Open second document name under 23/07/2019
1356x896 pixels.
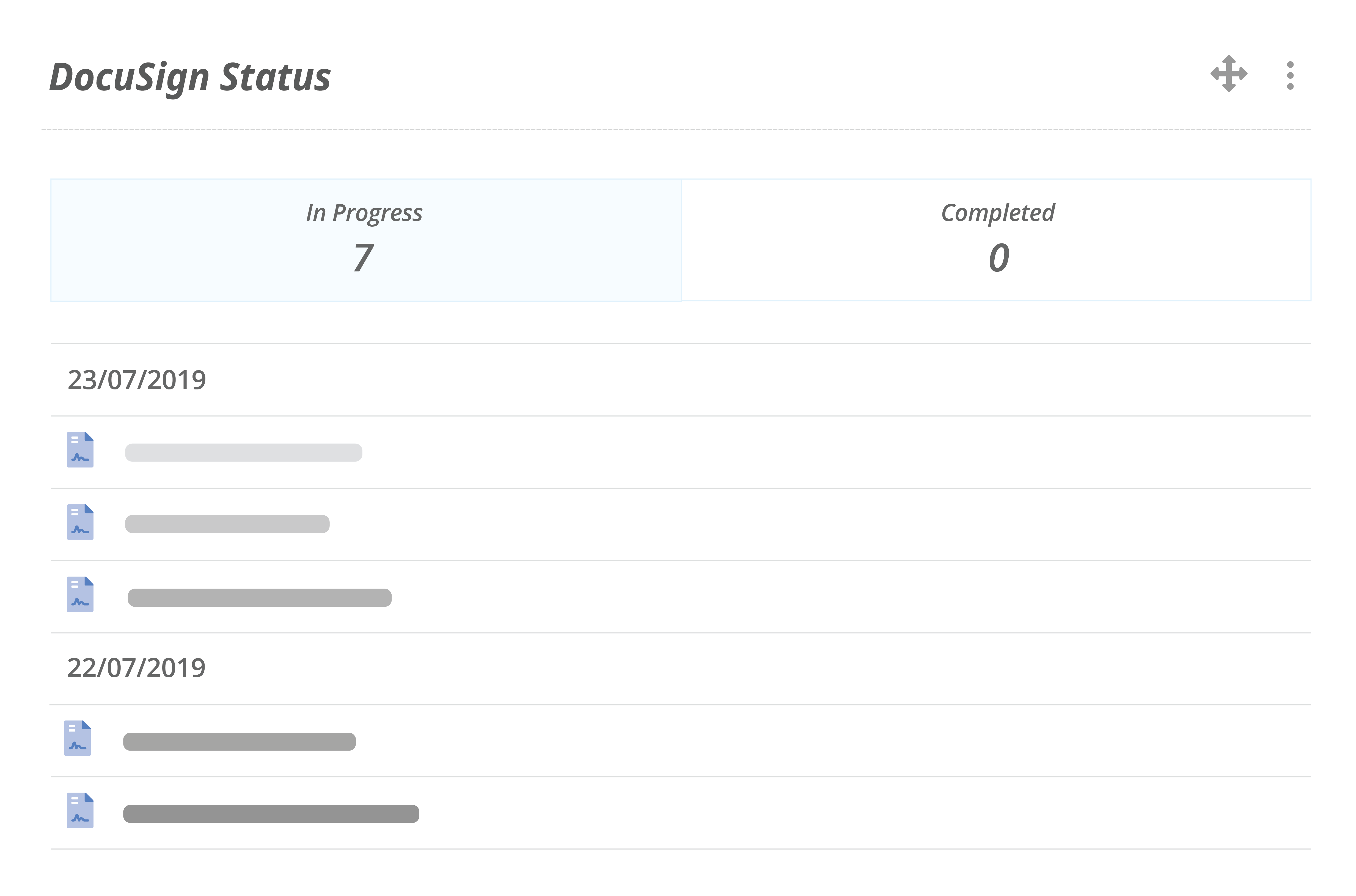pyautogui.click(x=227, y=524)
